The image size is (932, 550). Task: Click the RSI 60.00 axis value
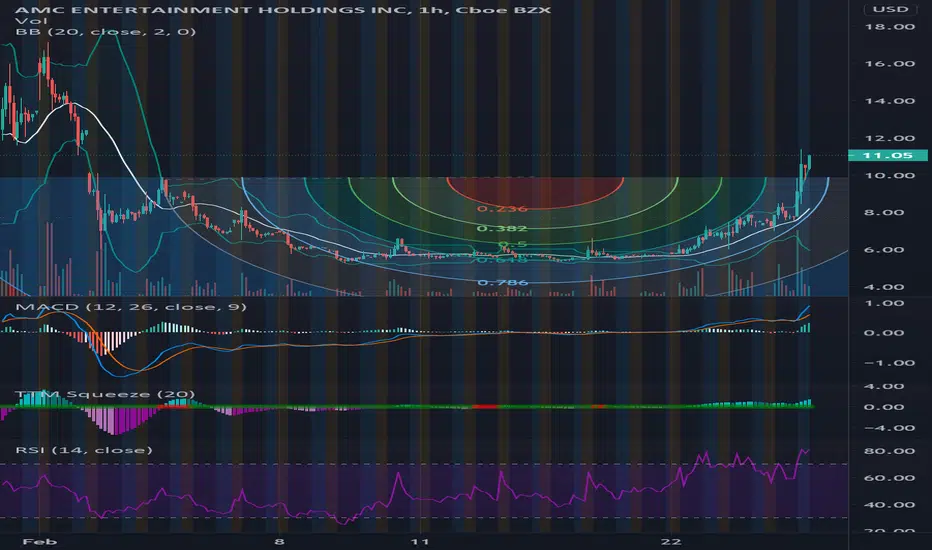889,478
